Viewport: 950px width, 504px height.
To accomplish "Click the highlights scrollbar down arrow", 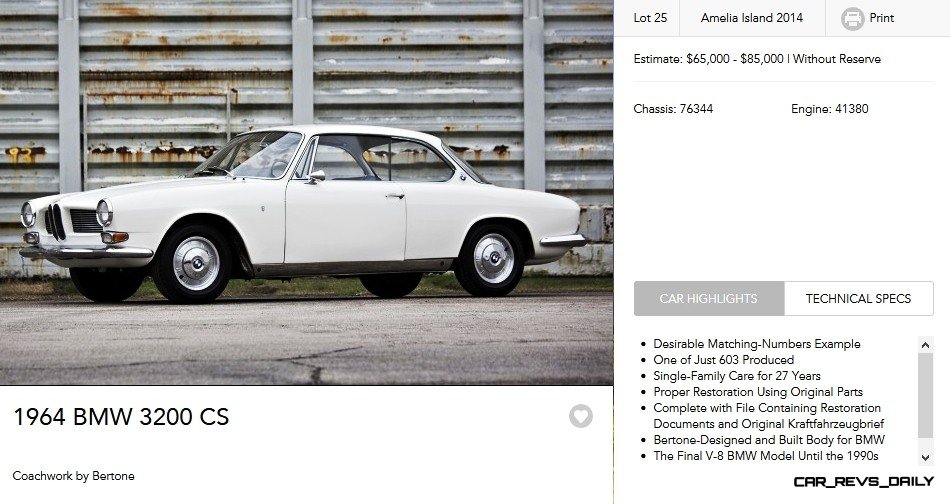I will click(x=925, y=458).
